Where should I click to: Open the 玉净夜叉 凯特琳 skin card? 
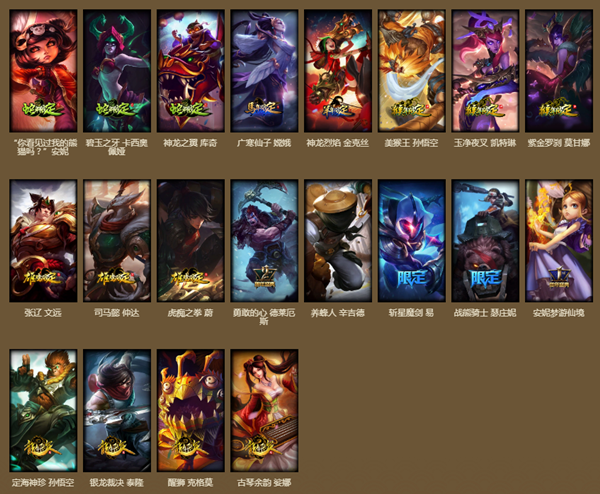[485, 71]
